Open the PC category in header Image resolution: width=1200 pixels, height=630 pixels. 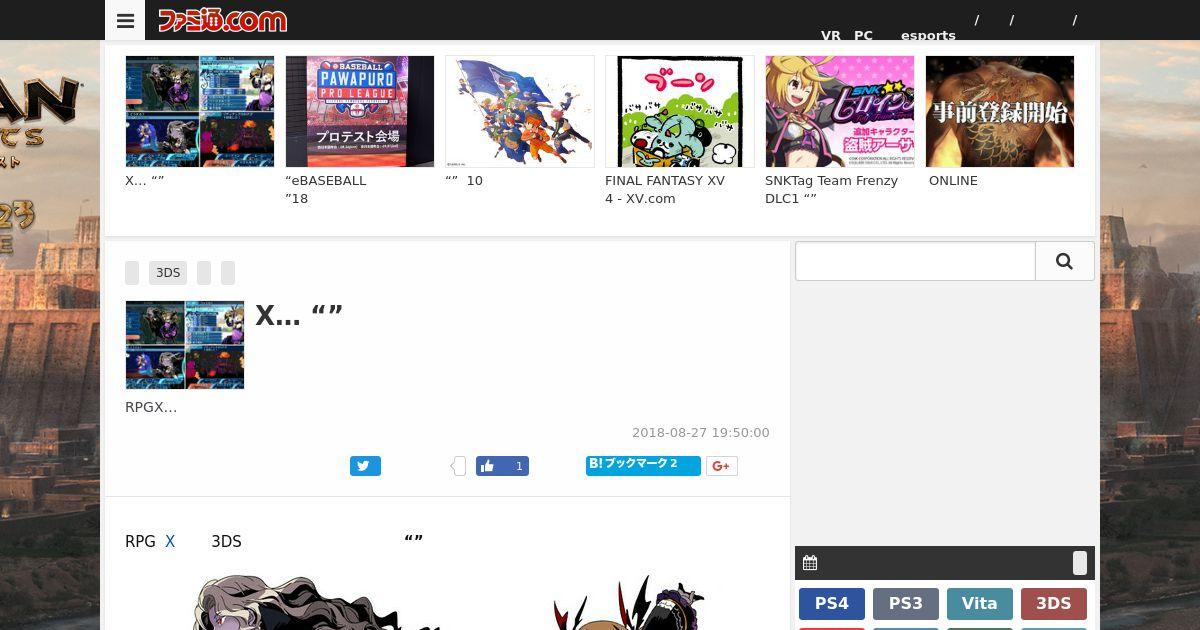click(x=863, y=35)
